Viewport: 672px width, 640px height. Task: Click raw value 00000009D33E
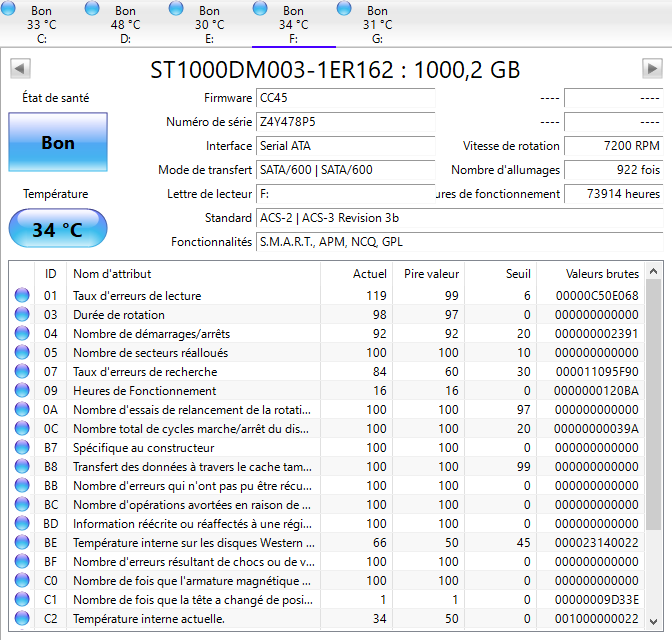(597, 599)
